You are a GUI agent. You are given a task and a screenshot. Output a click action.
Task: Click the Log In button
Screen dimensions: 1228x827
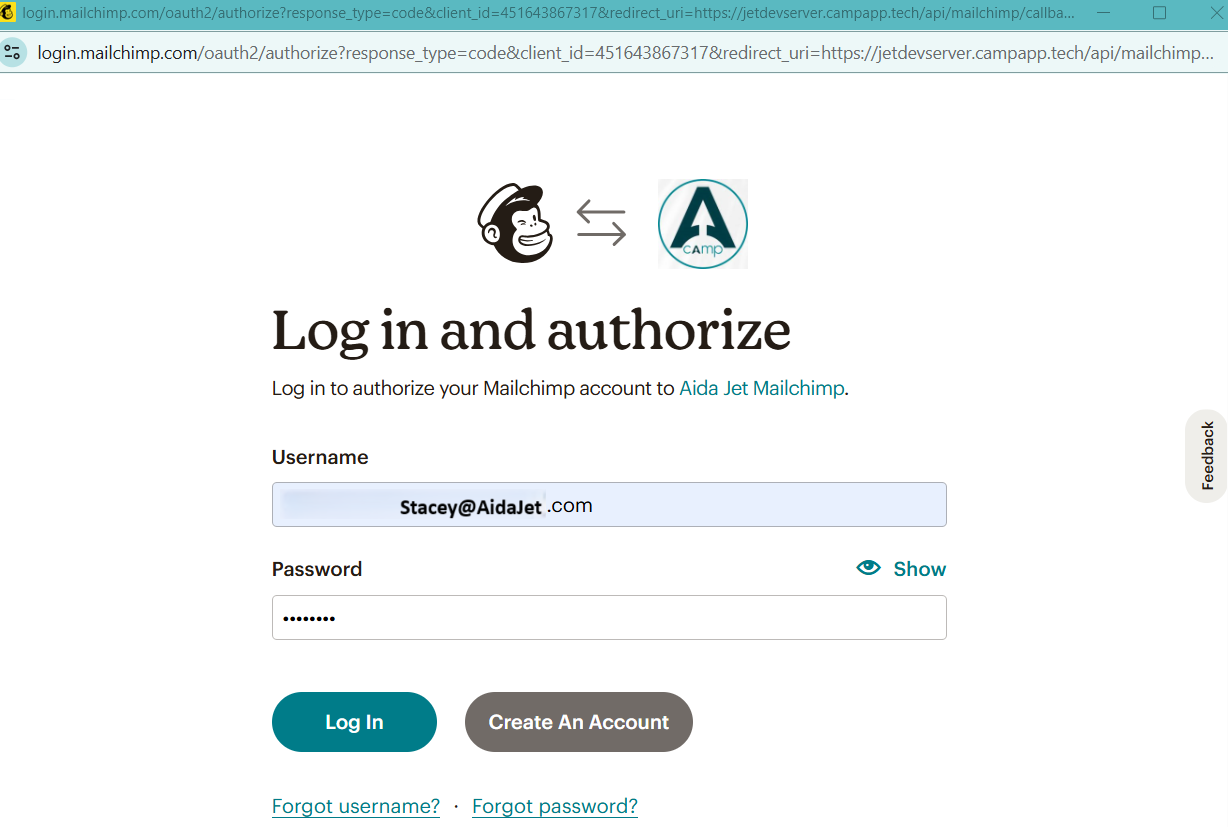point(354,722)
